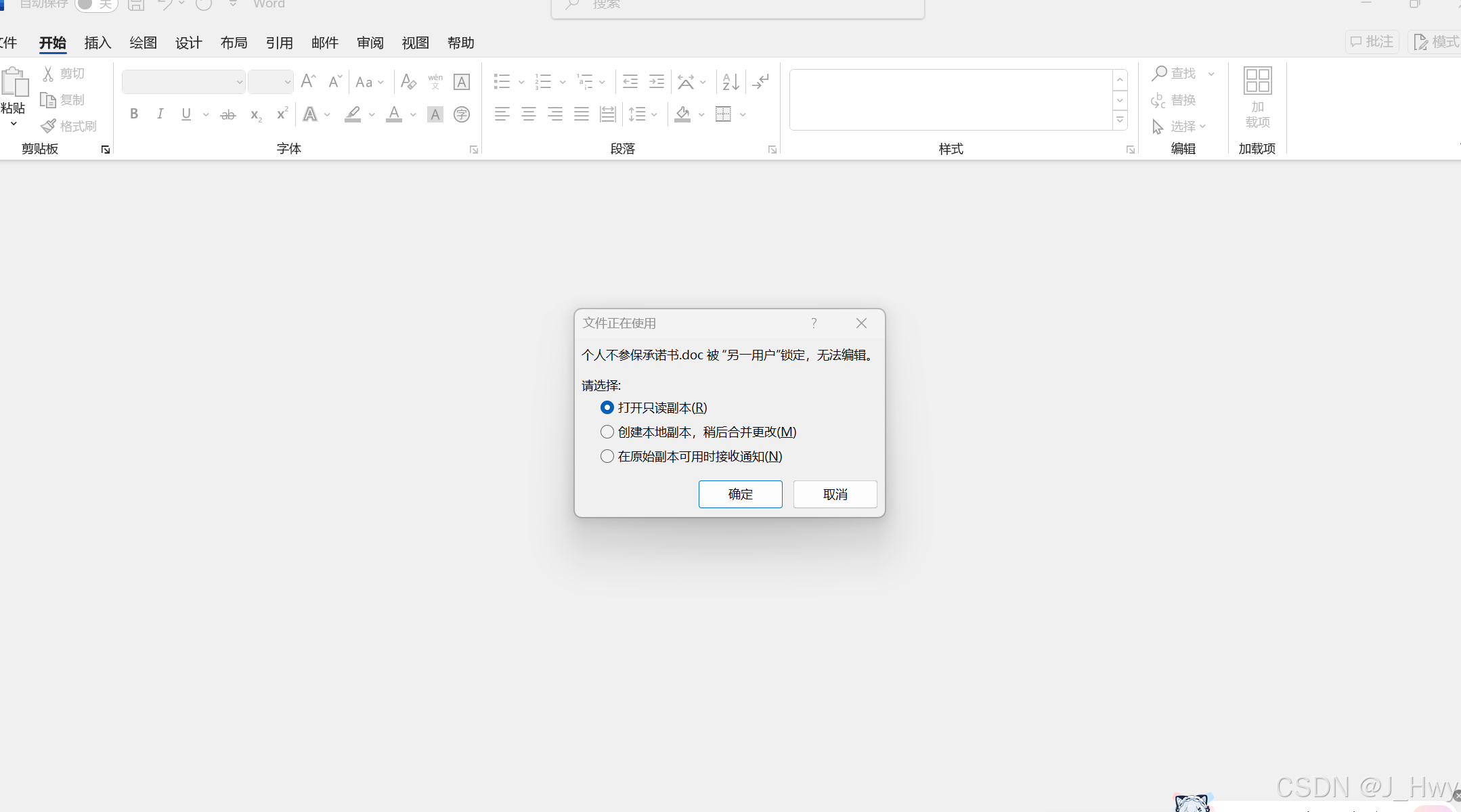Toggle the AutoSave switch
The width and height of the screenshot is (1461, 812).
(95, 4)
